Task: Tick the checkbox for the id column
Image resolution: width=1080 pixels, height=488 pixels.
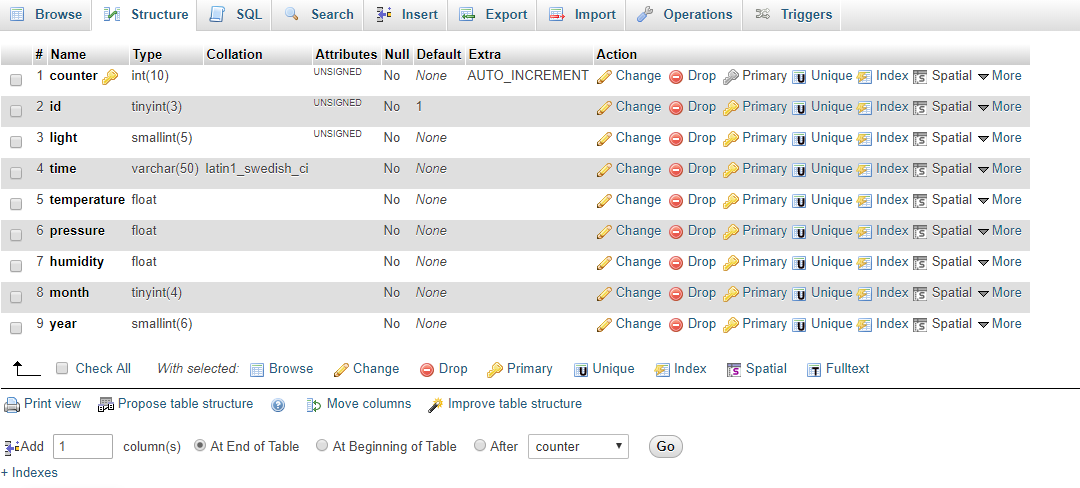Action: 16,111
